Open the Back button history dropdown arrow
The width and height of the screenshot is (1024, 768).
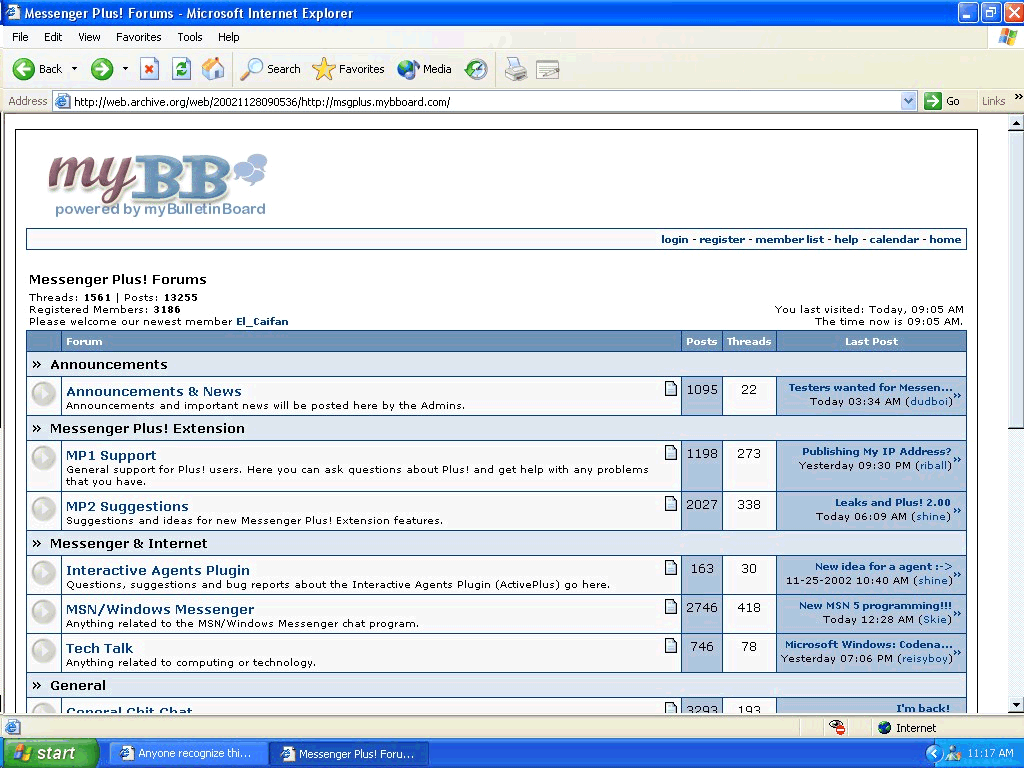coord(74,69)
